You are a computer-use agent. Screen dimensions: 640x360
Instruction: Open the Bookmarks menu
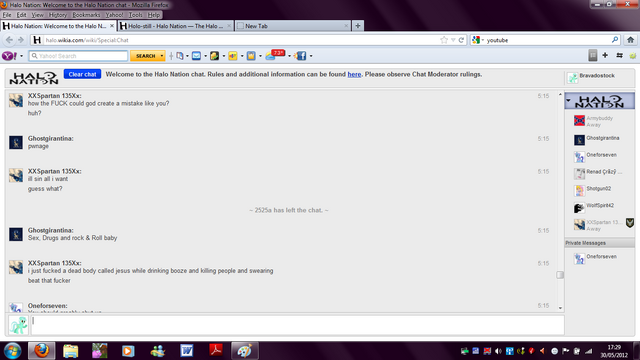click(x=86, y=15)
